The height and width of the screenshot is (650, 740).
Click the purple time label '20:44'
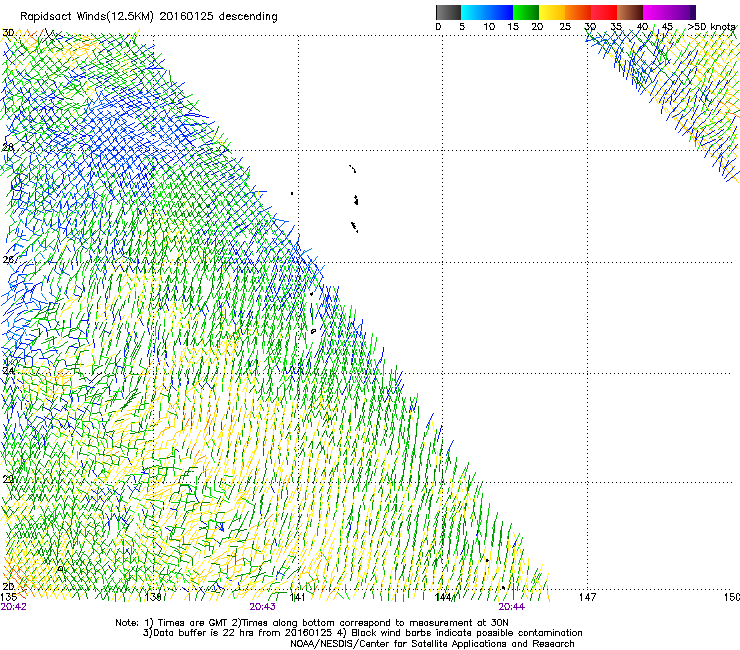coord(512,607)
